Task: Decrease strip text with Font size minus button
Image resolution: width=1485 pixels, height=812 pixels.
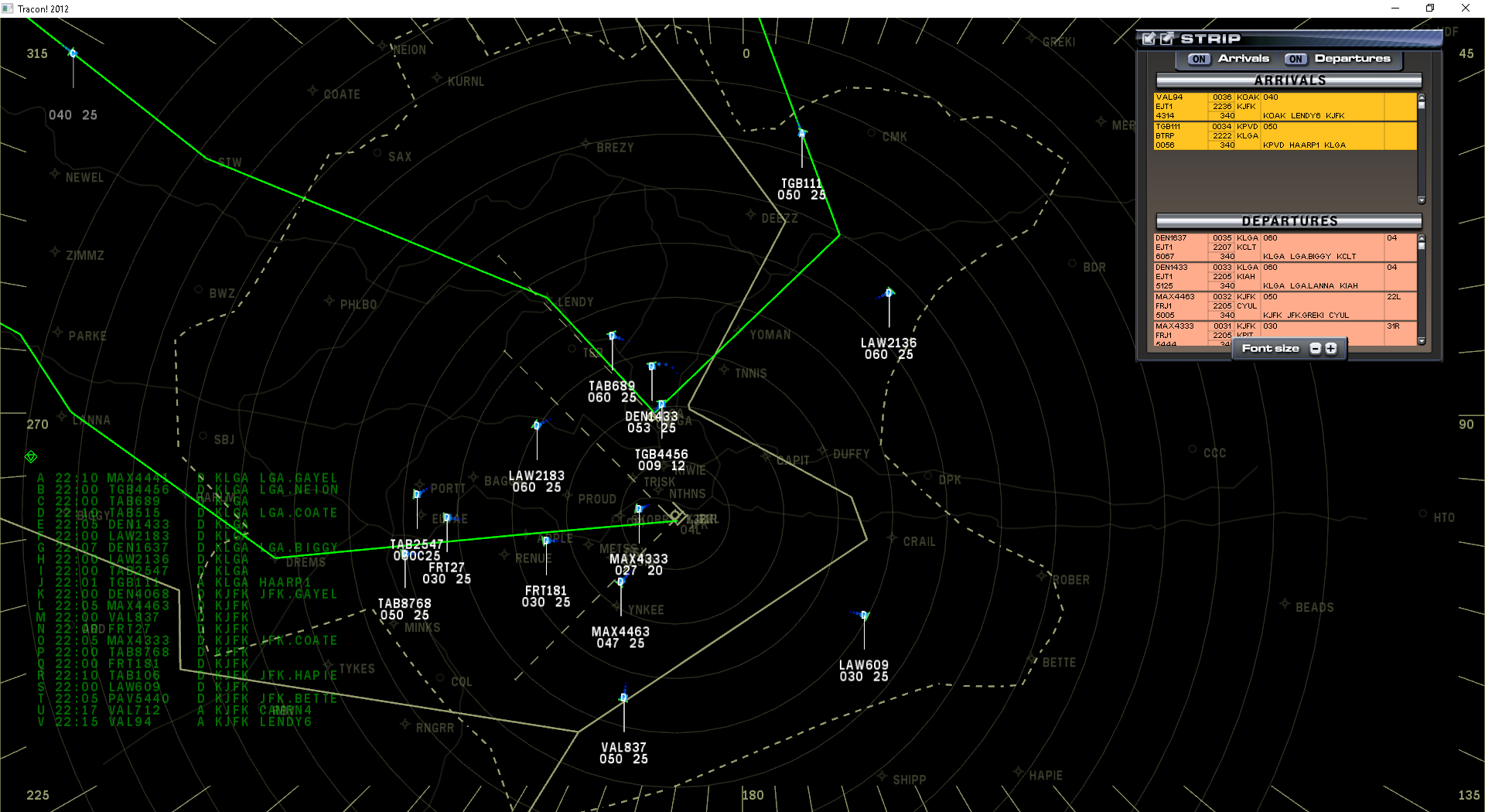Action: tap(1316, 348)
